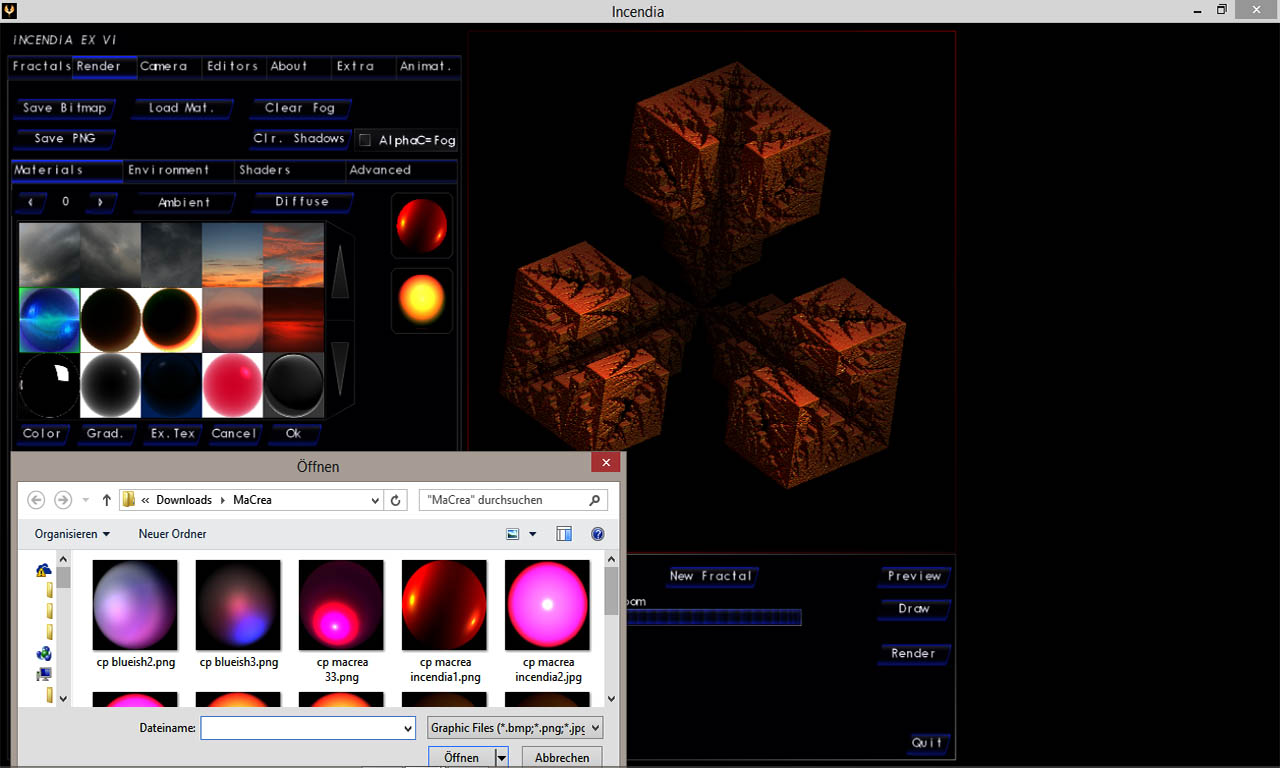Click the red sphere ambient preview
Screen dimensions: 1280x768
[421, 225]
